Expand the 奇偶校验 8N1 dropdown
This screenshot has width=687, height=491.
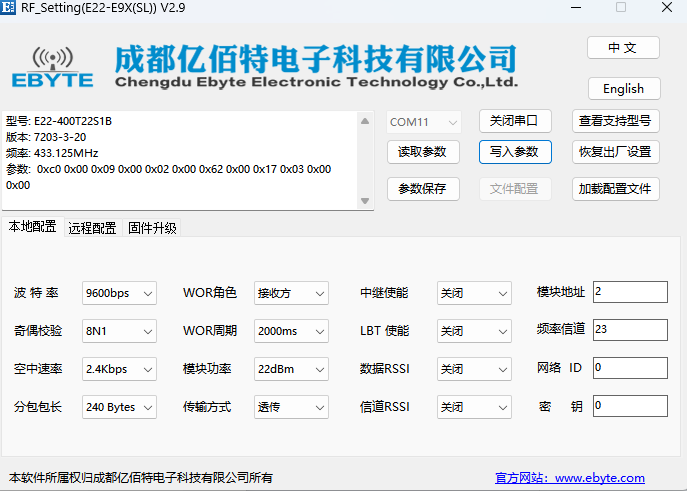(x=119, y=331)
